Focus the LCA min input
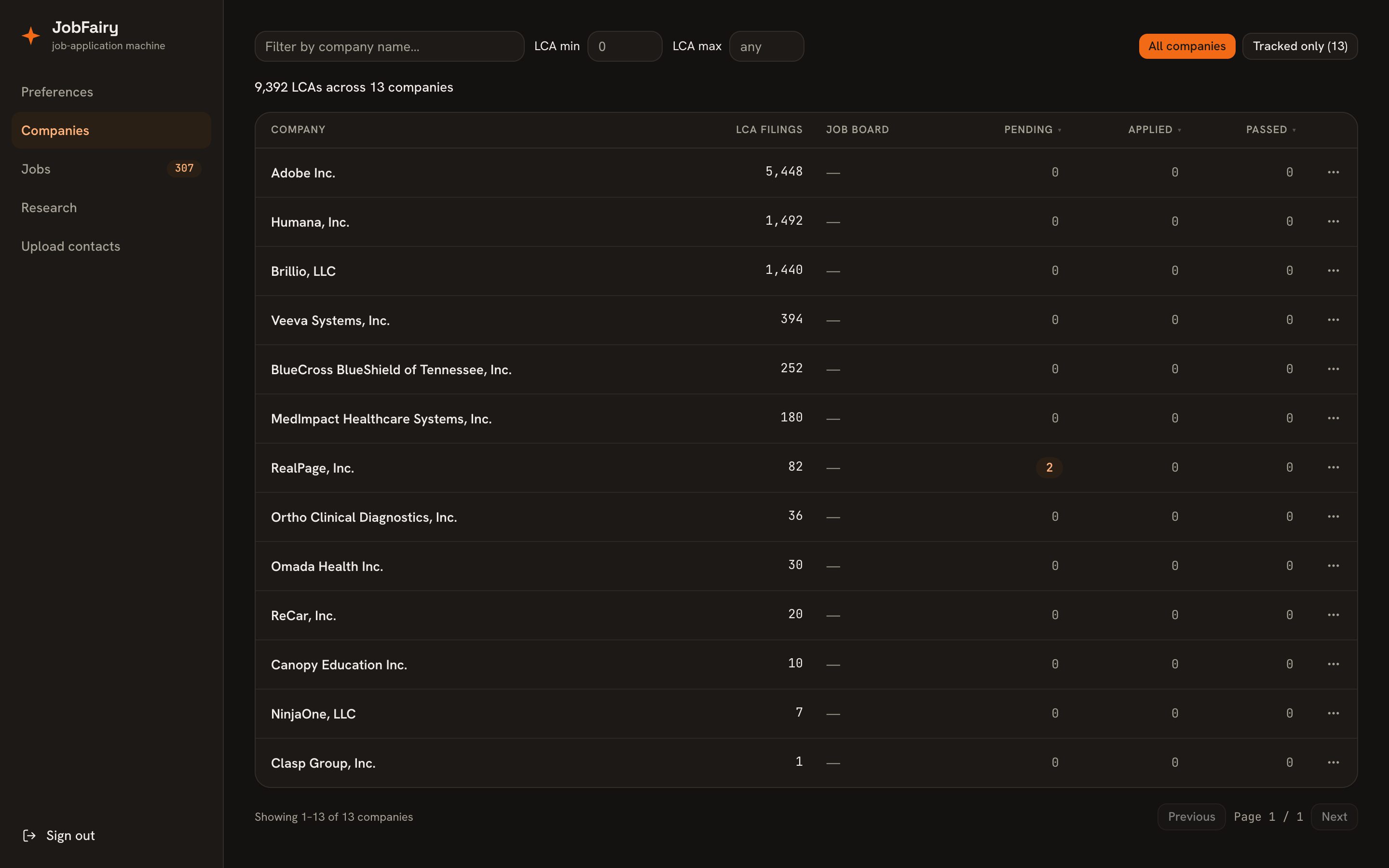Viewport: 1389px width, 868px height. coord(625,46)
